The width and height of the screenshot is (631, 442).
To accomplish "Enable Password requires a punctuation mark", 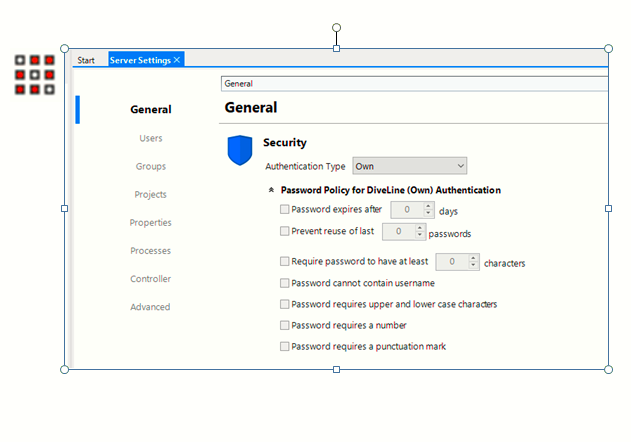I will click(285, 346).
